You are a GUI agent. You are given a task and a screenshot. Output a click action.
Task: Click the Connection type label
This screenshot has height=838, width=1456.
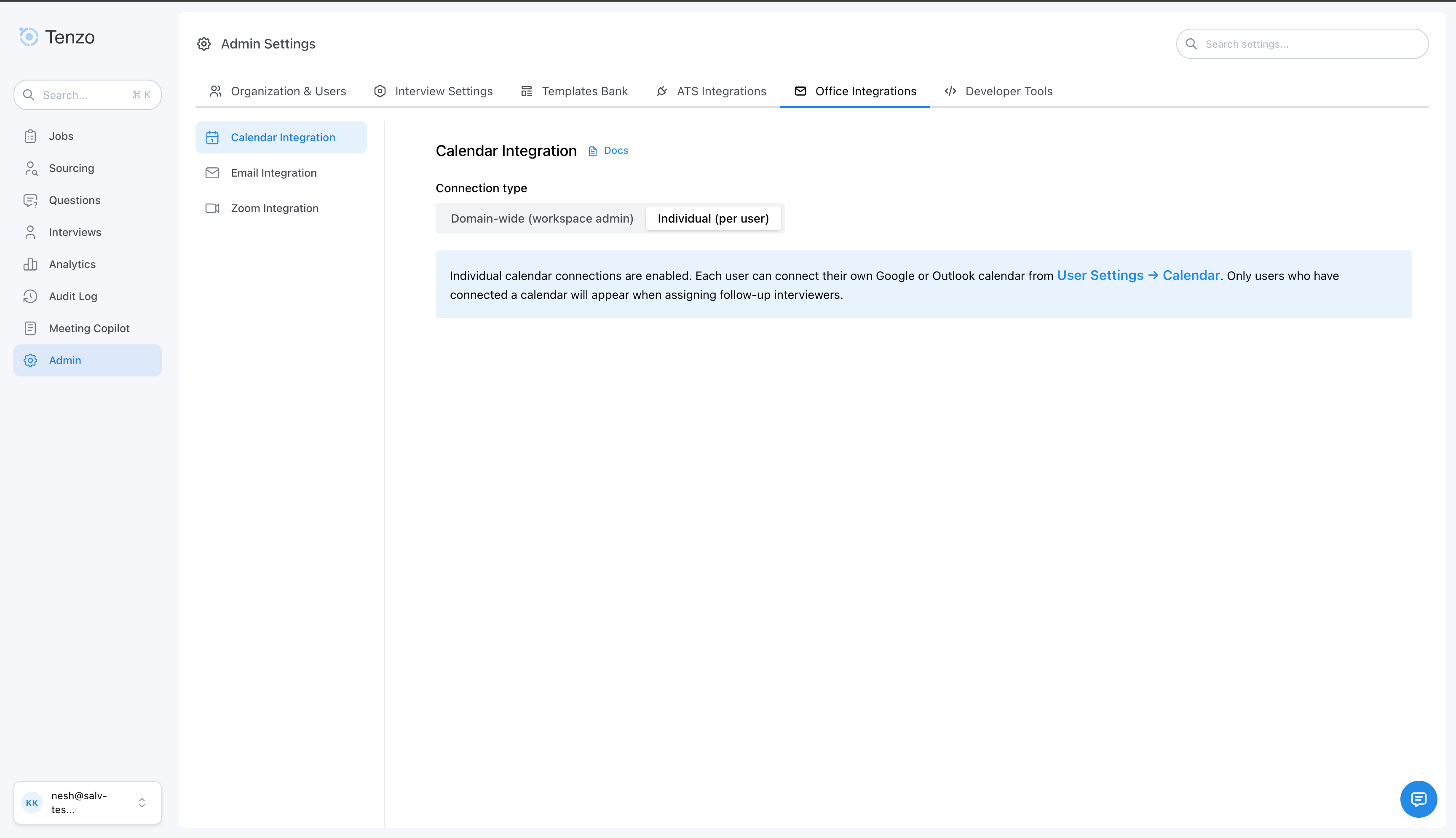(x=481, y=188)
